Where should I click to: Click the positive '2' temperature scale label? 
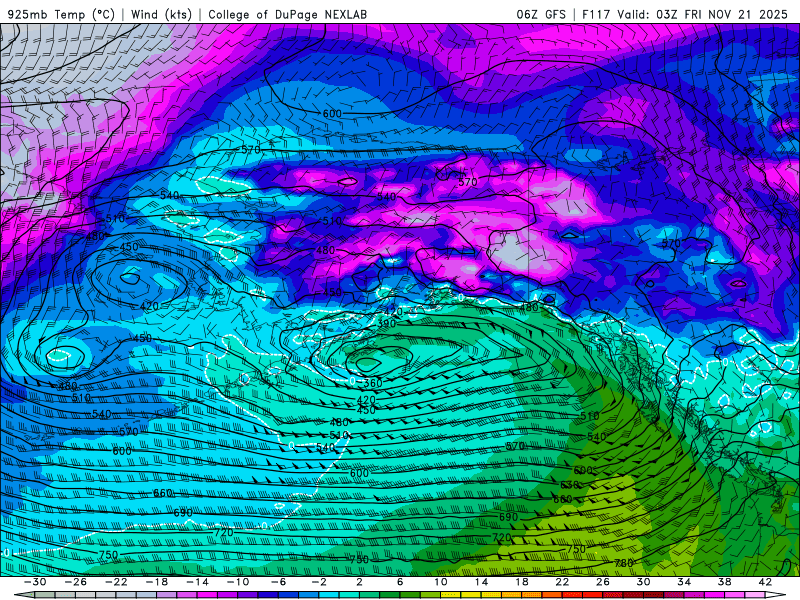(360, 582)
